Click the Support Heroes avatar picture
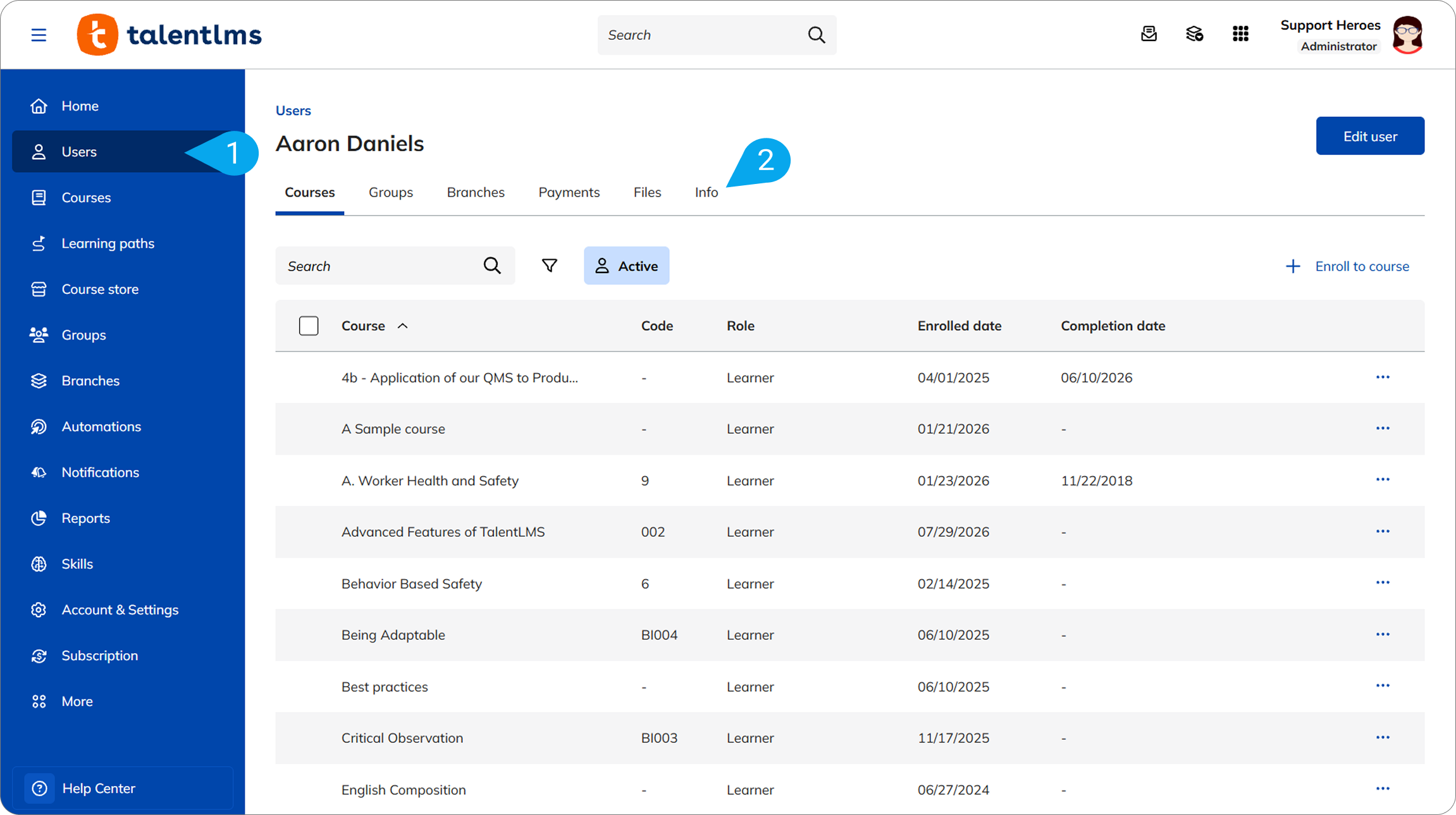Viewport: 1456px width, 815px height. point(1407,35)
